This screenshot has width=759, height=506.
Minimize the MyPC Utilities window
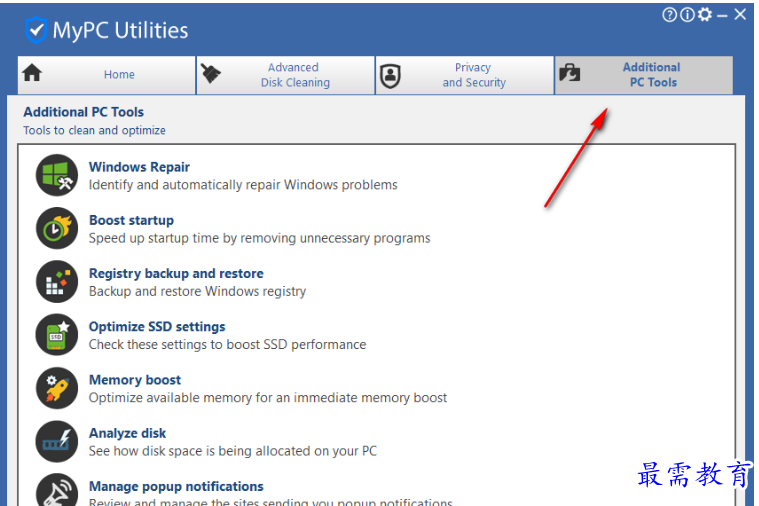click(x=722, y=16)
